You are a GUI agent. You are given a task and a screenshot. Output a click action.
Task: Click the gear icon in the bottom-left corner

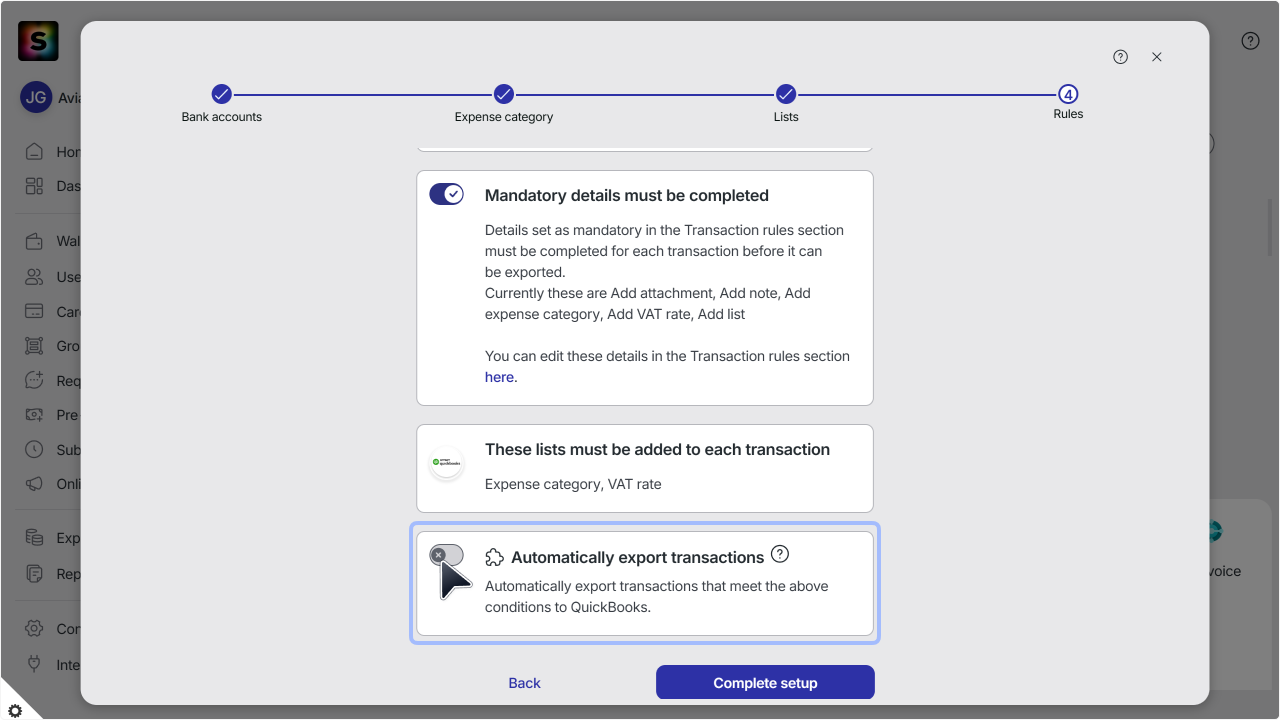pyautogui.click(x=14, y=710)
